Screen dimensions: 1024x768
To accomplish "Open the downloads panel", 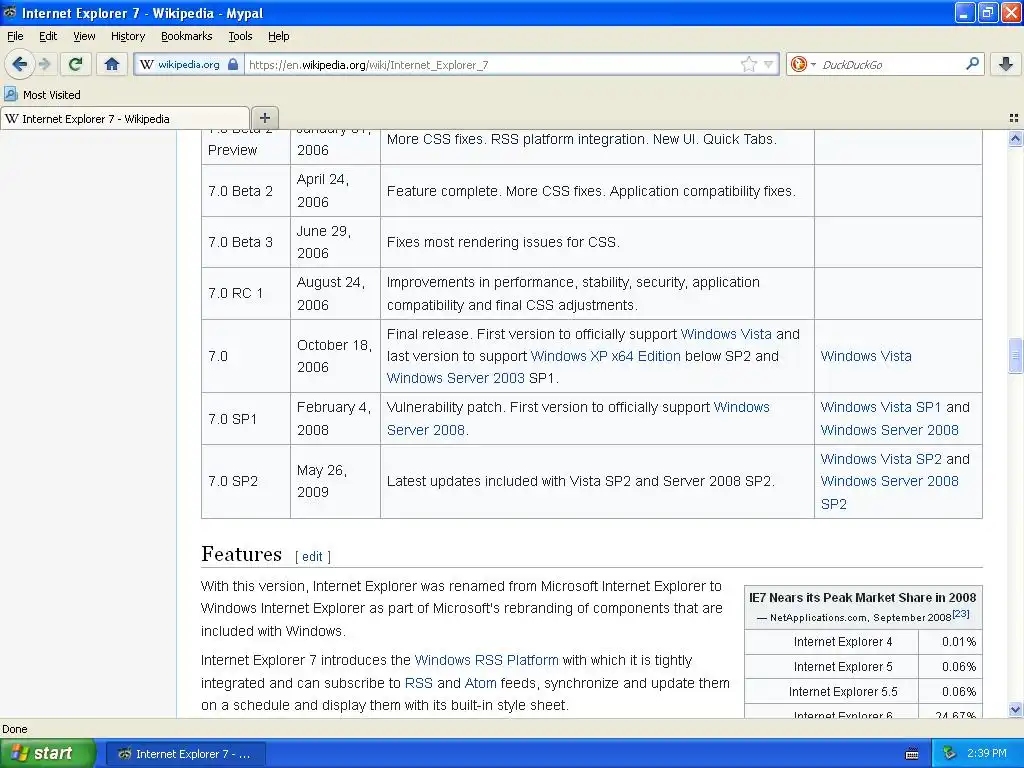I will (x=1006, y=64).
